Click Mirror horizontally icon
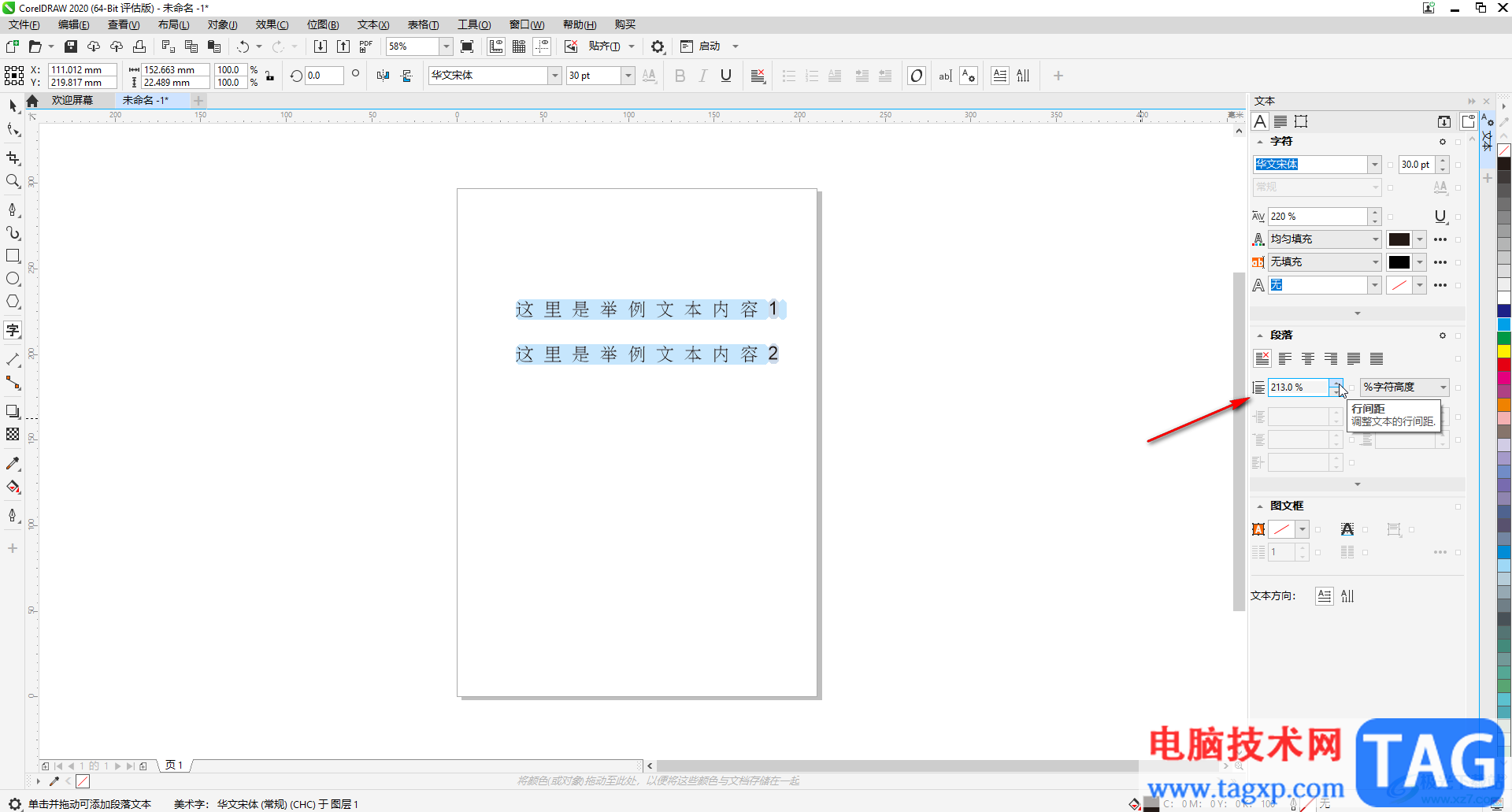The image size is (1512, 812). [x=384, y=76]
